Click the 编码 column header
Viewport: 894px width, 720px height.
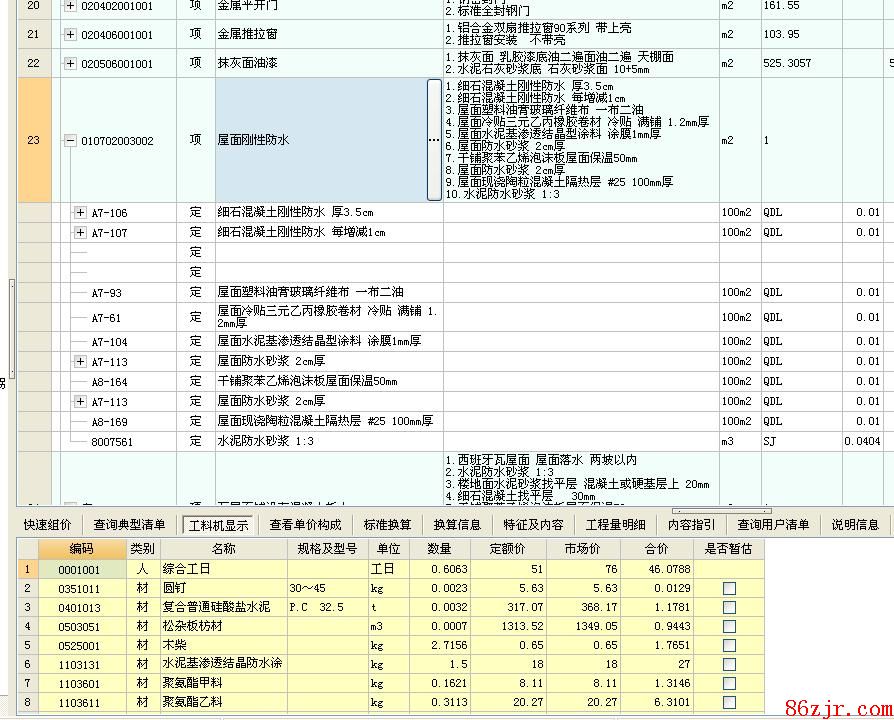pyautogui.click(x=81, y=548)
